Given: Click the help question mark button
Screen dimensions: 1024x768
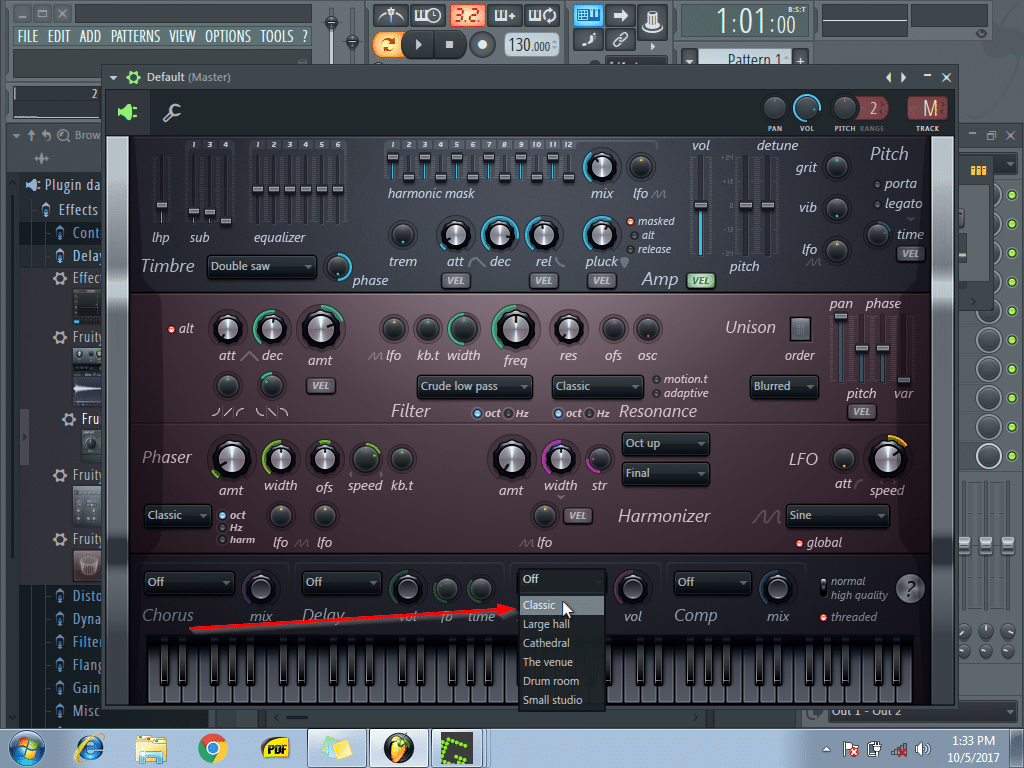Looking at the screenshot, I should point(909,588).
